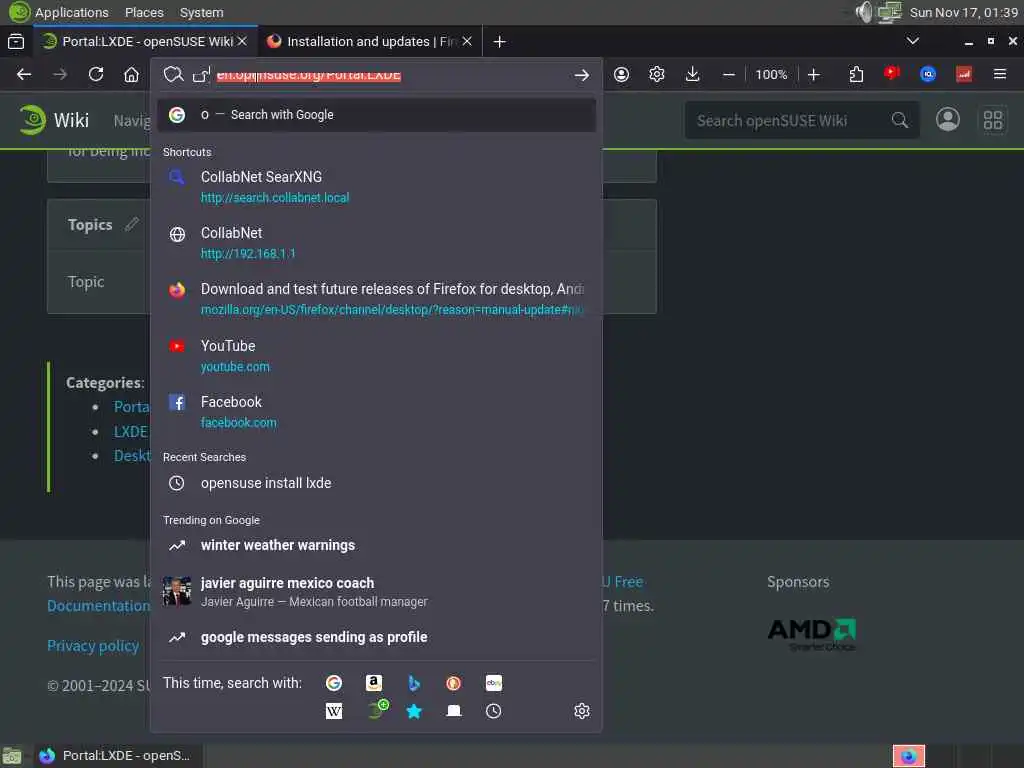The image size is (1024, 768).
Task: Expand the list all tabs chevron
Action: (x=912, y=41)
